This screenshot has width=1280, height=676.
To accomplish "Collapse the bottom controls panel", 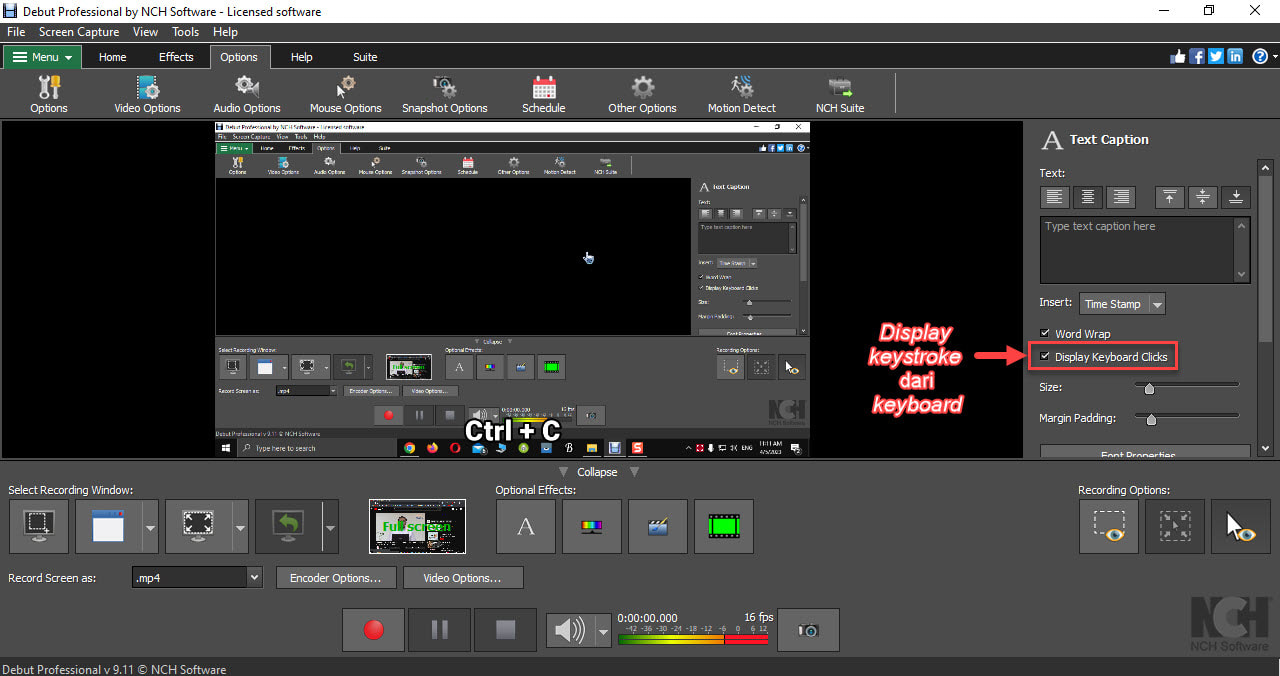I will (597, 472).
